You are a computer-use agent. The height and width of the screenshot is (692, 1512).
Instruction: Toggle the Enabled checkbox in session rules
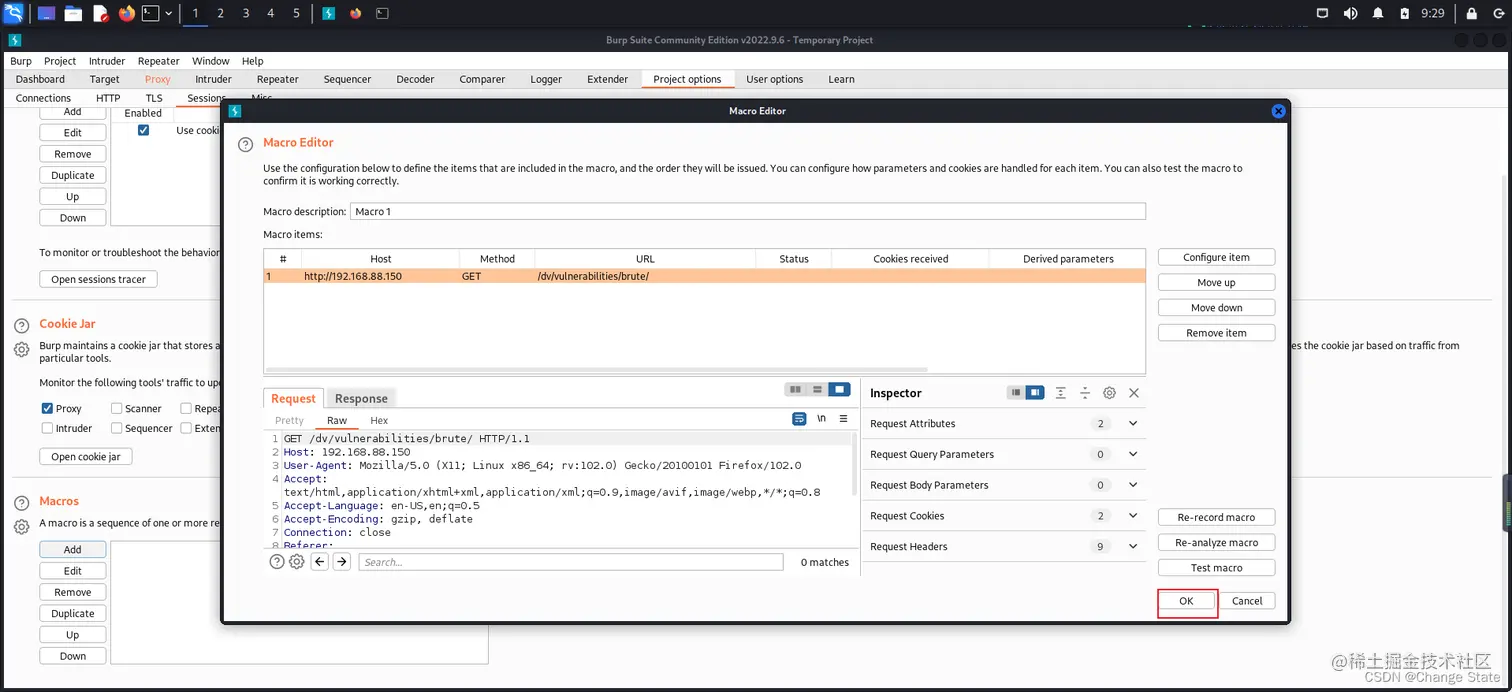pyautogui.click(x=143, y=130)
